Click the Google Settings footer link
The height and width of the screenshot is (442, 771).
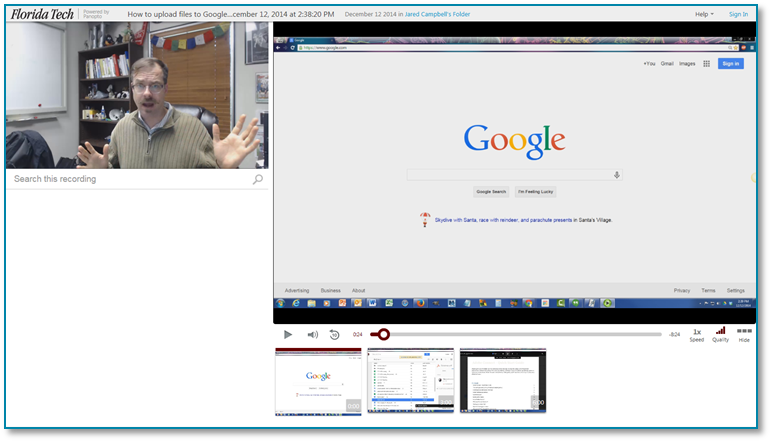tap(736, 291)
